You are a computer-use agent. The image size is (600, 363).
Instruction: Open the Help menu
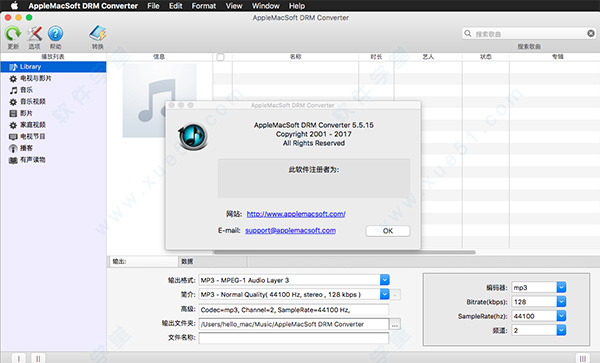[297, 6]
